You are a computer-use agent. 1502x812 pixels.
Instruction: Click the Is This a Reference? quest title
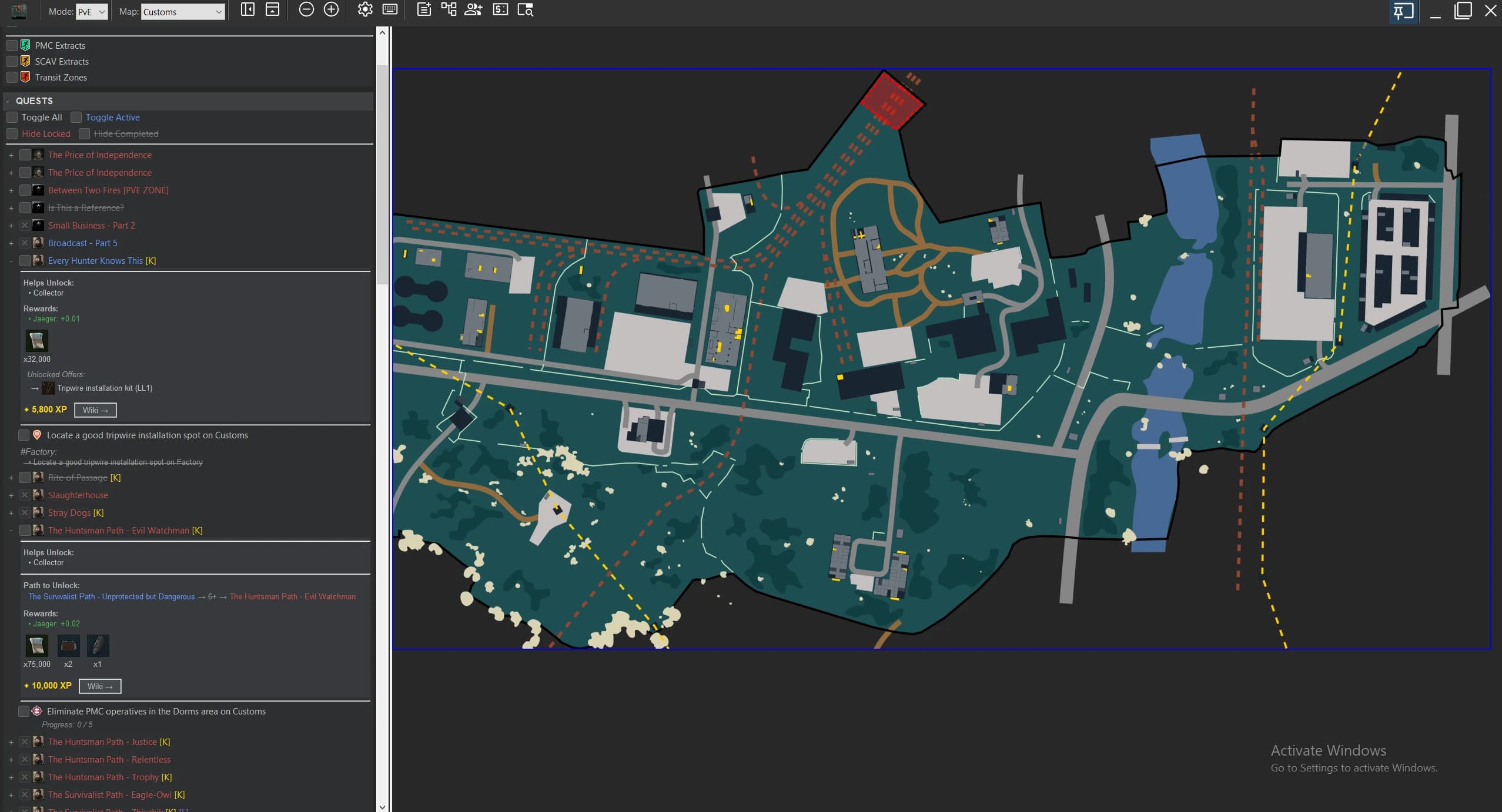tap(86, 208)
